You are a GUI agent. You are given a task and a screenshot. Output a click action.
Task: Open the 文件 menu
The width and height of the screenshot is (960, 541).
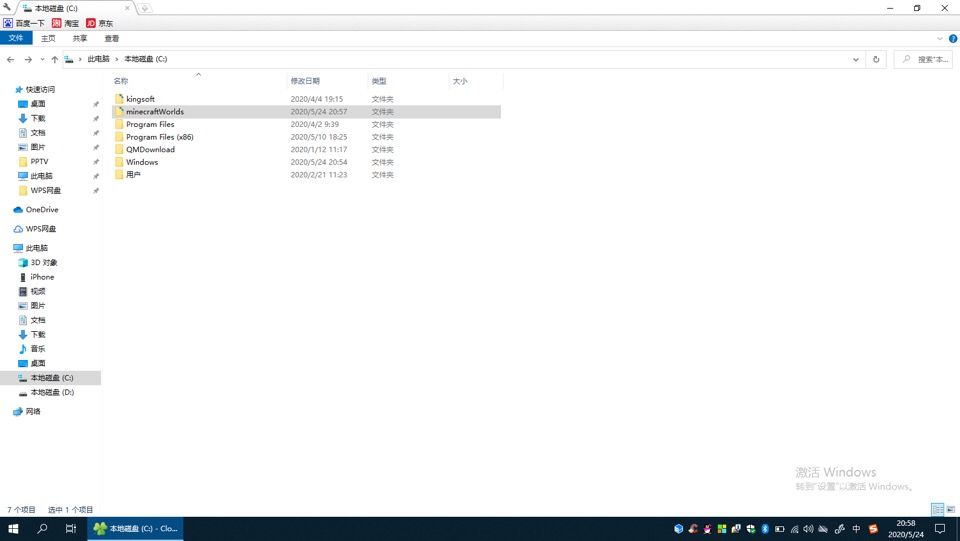point(16,38)
